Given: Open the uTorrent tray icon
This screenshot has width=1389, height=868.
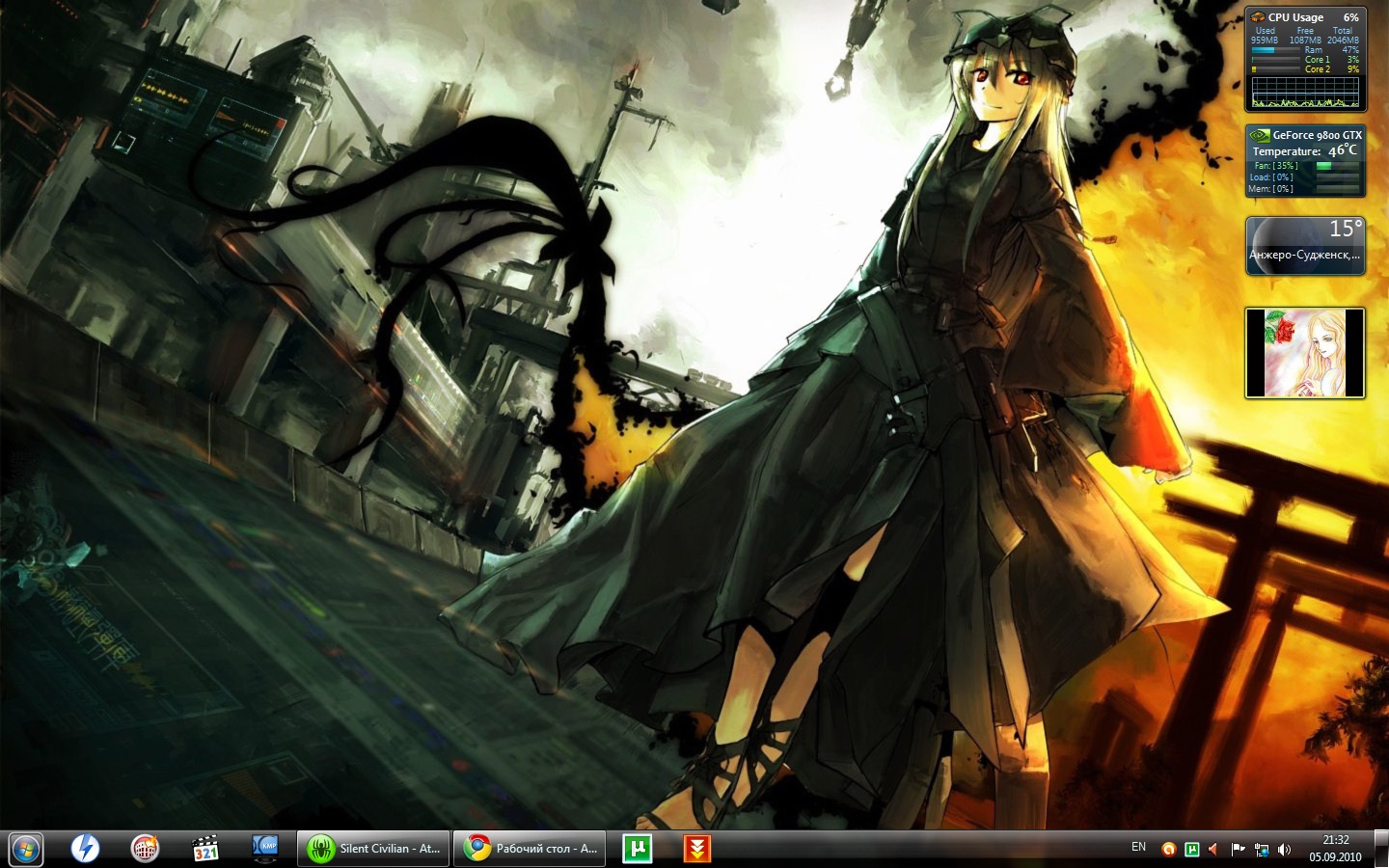Looking at the screenshot, I should [x=1192, y=850].
